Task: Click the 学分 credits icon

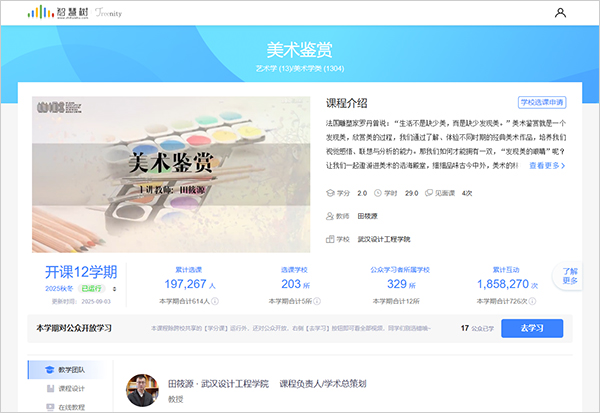Action: tap(331, 193)
